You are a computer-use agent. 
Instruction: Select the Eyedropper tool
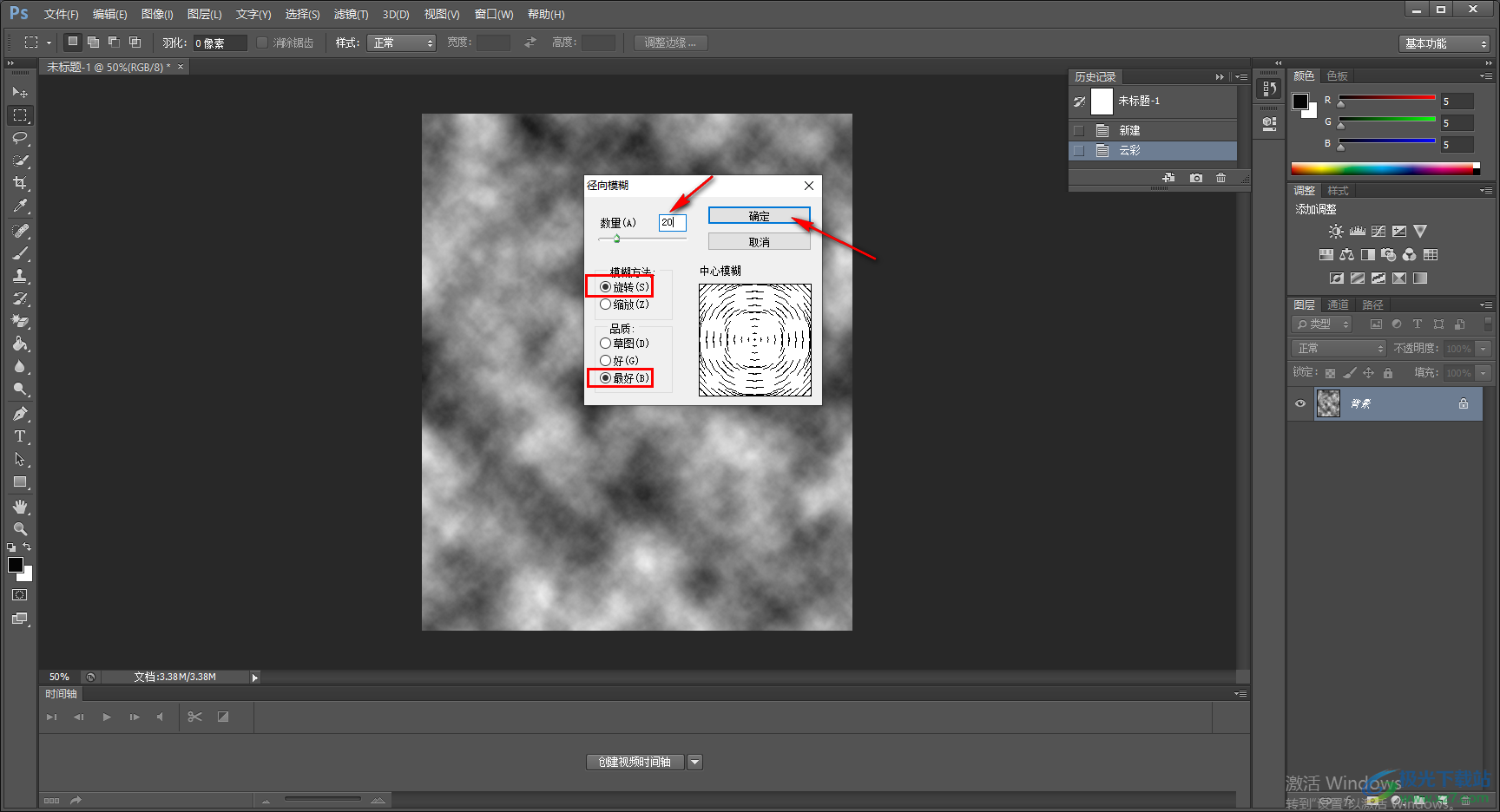[20, 206]
